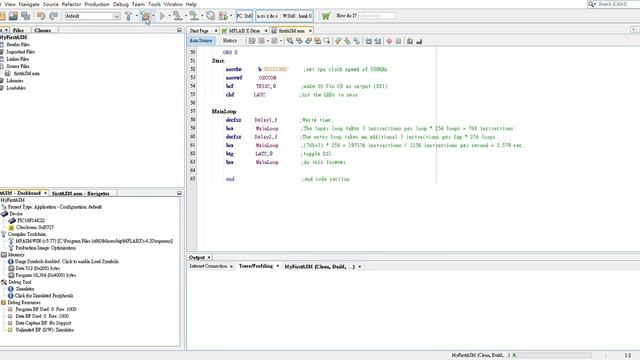Switch to Internet Connection output tab
The width and height of the screenshot is (640, 360).
point(208,266)
